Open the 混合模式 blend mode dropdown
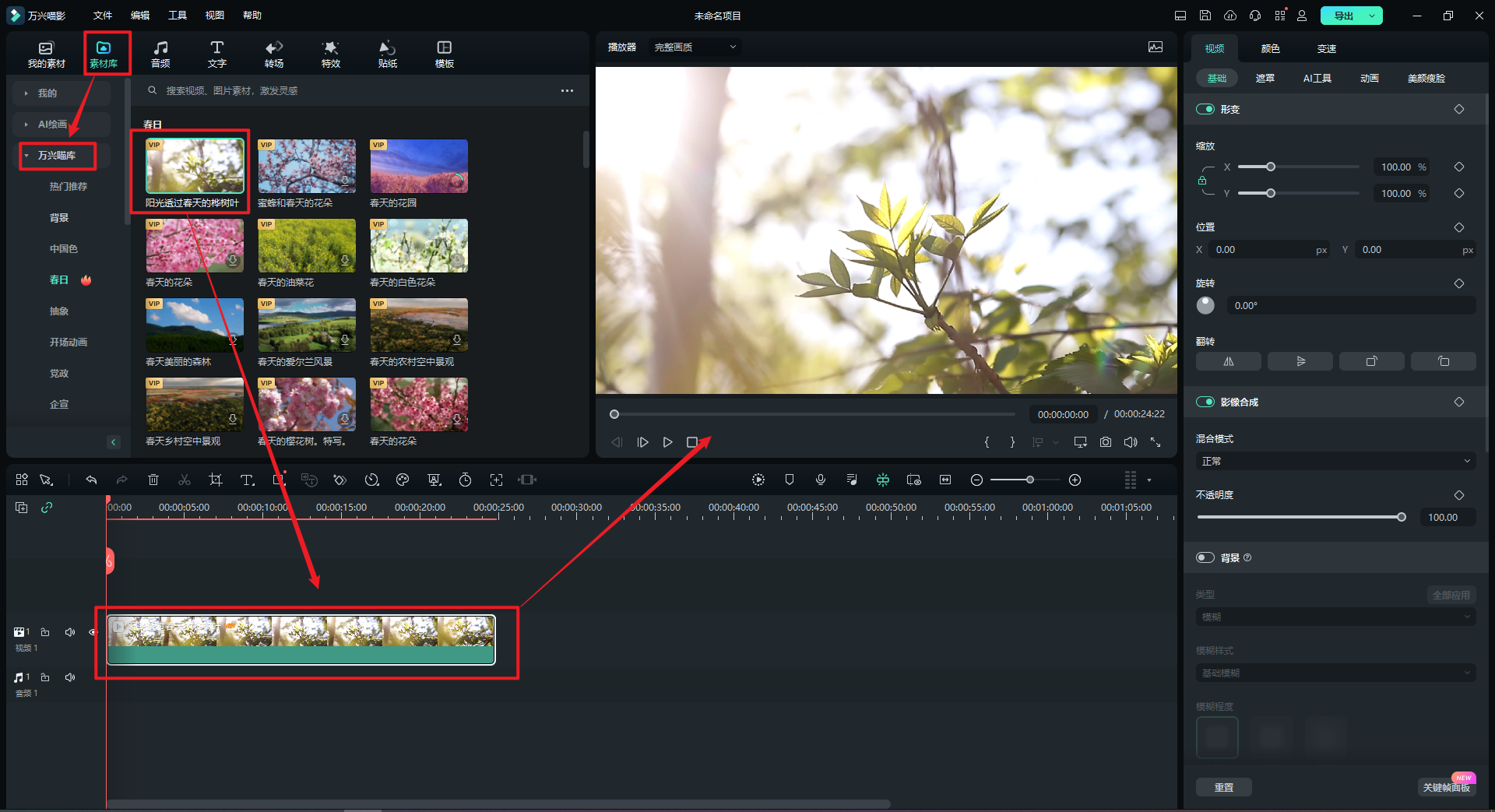 coord(1335,461)
